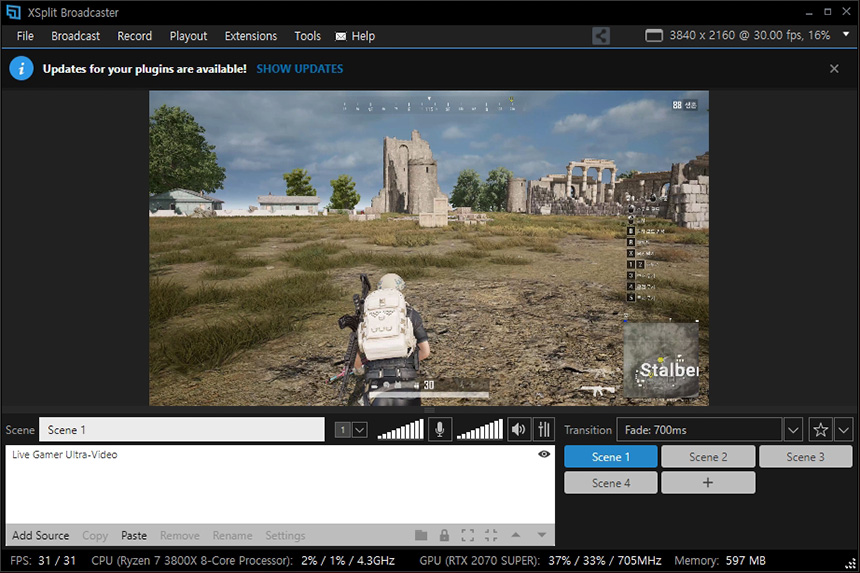Expand the transition list chevron
The image size is (860, 573).
coord(793,430)
